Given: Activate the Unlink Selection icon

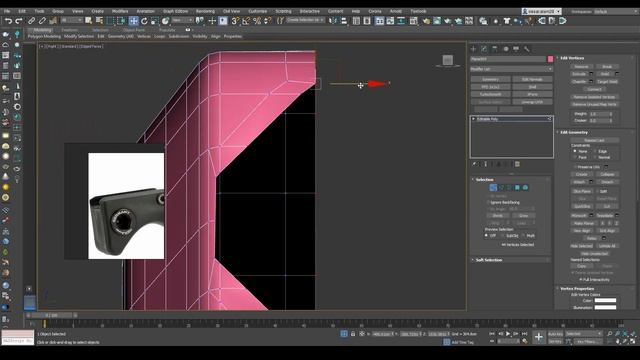Looking at the screenshot, I should (x=42, y=20).
